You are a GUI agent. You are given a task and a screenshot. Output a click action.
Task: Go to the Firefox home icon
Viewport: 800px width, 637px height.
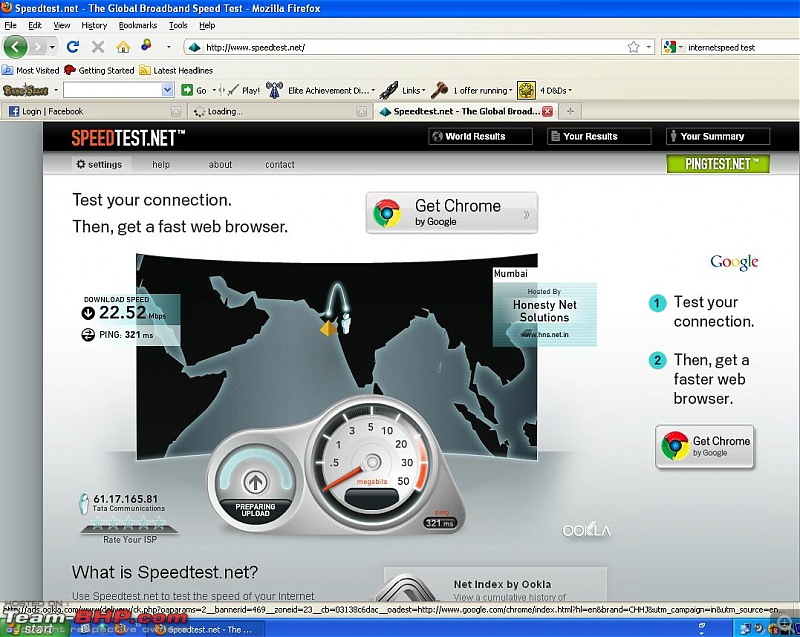click(123, 47)
